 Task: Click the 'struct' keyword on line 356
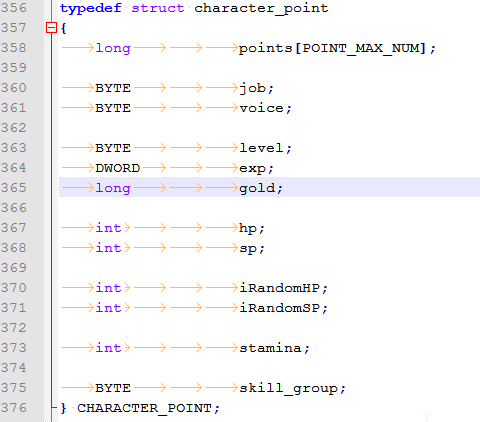(x=158, y=8)
